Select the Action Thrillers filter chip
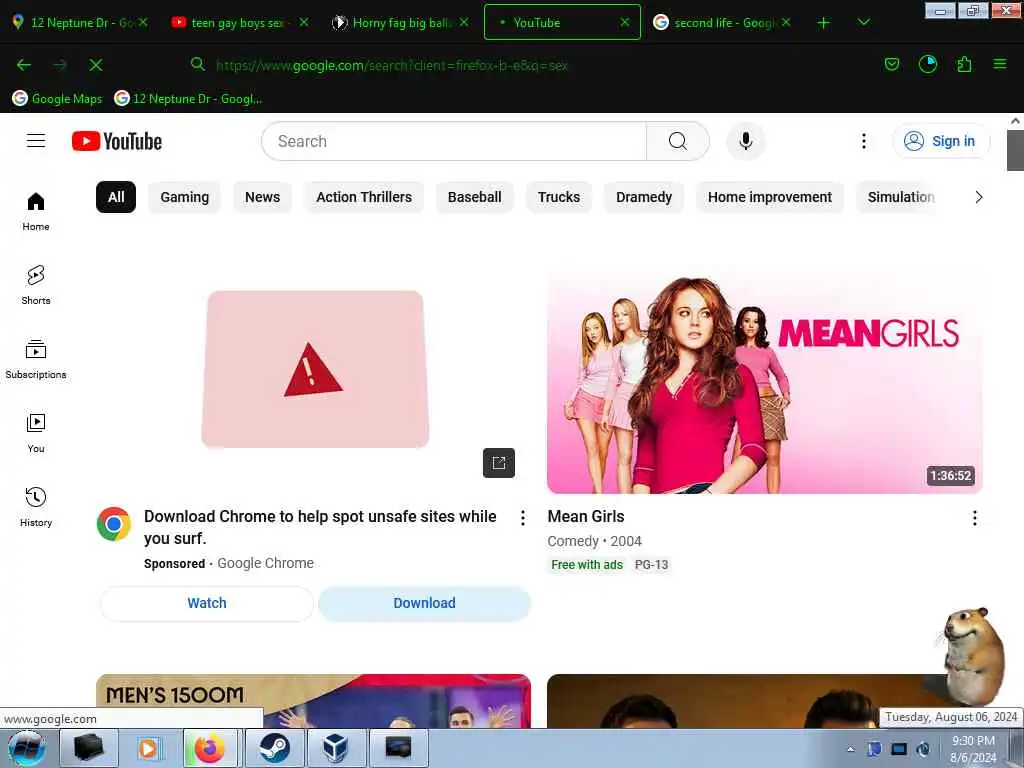1024x768 pixels. pos(364,197)
